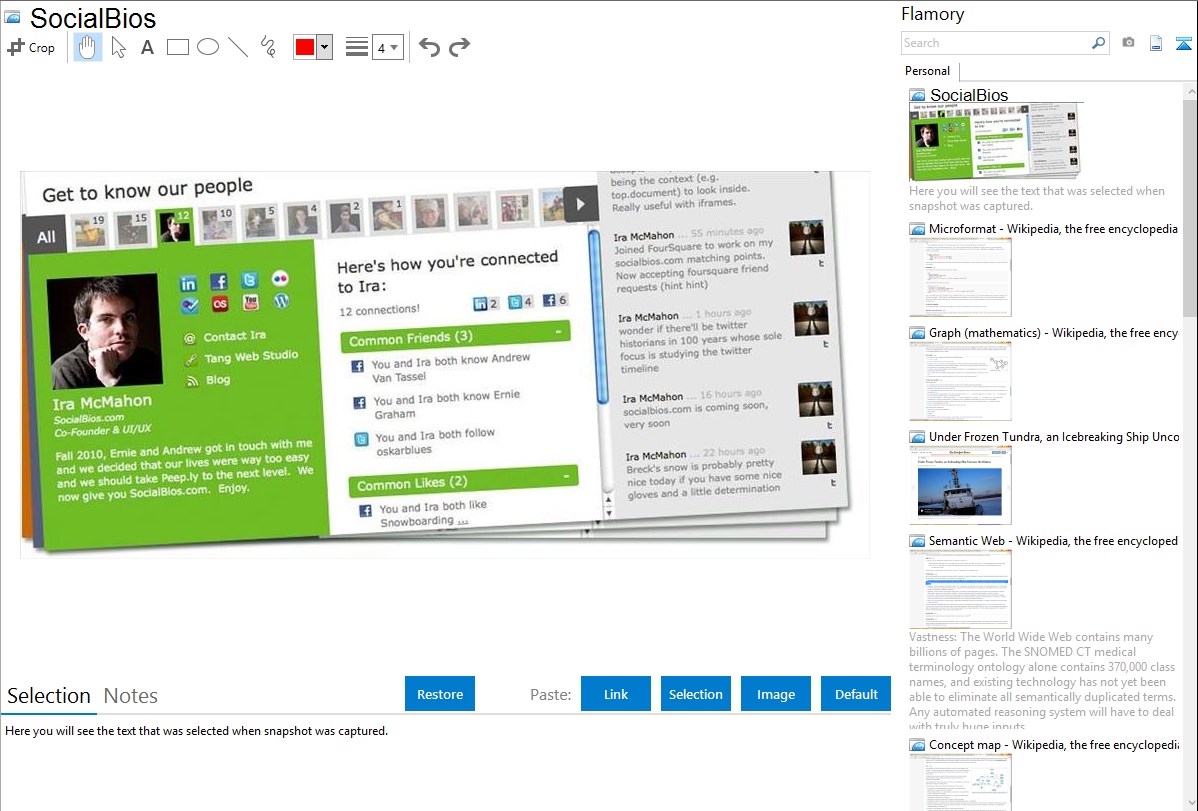Click the line thickness icon
The height and width of the screenshot is (811, 1198).
click(x=356, y=47)
